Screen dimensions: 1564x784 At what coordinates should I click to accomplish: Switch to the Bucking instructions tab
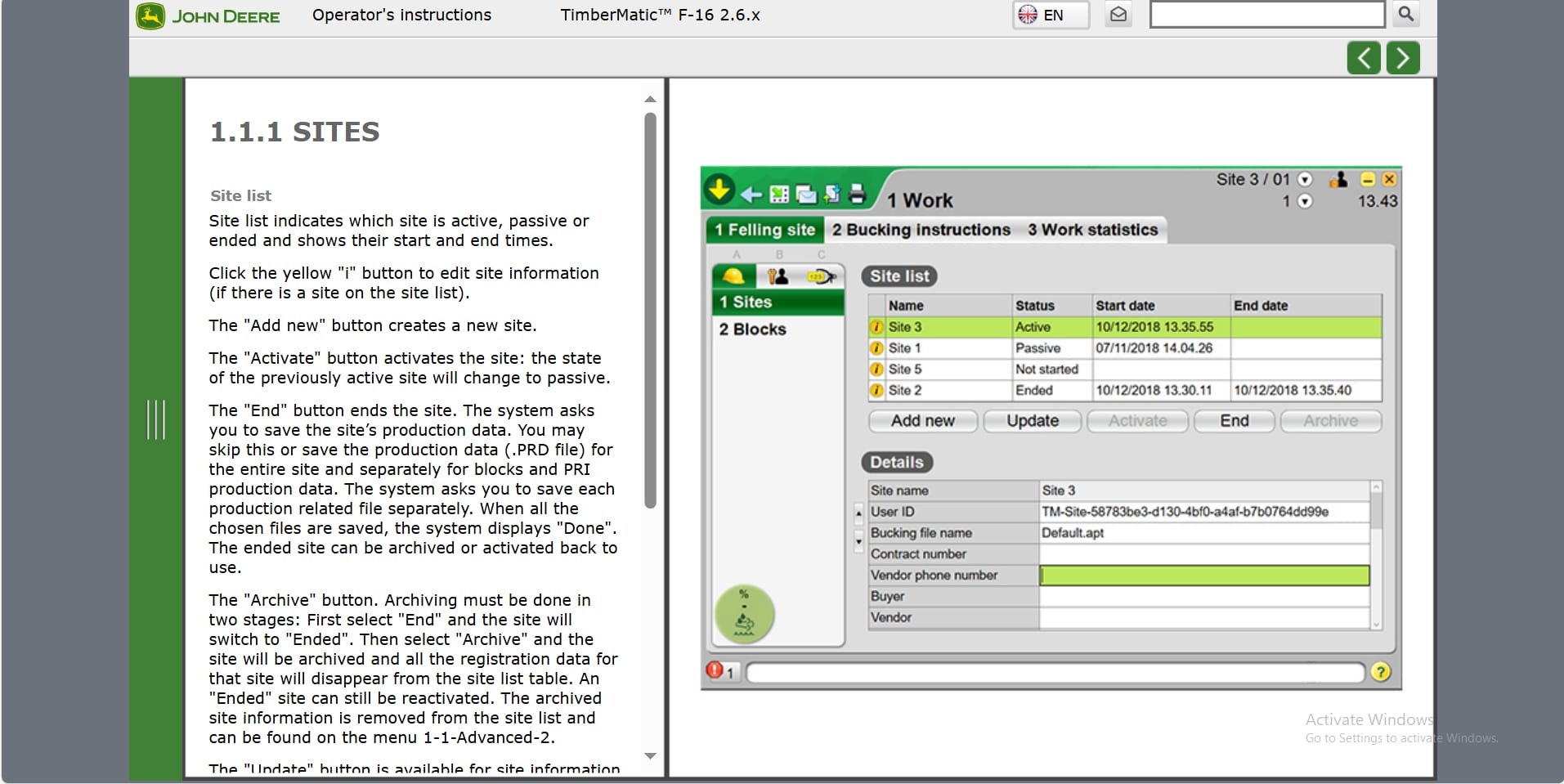tap(921, 230)
